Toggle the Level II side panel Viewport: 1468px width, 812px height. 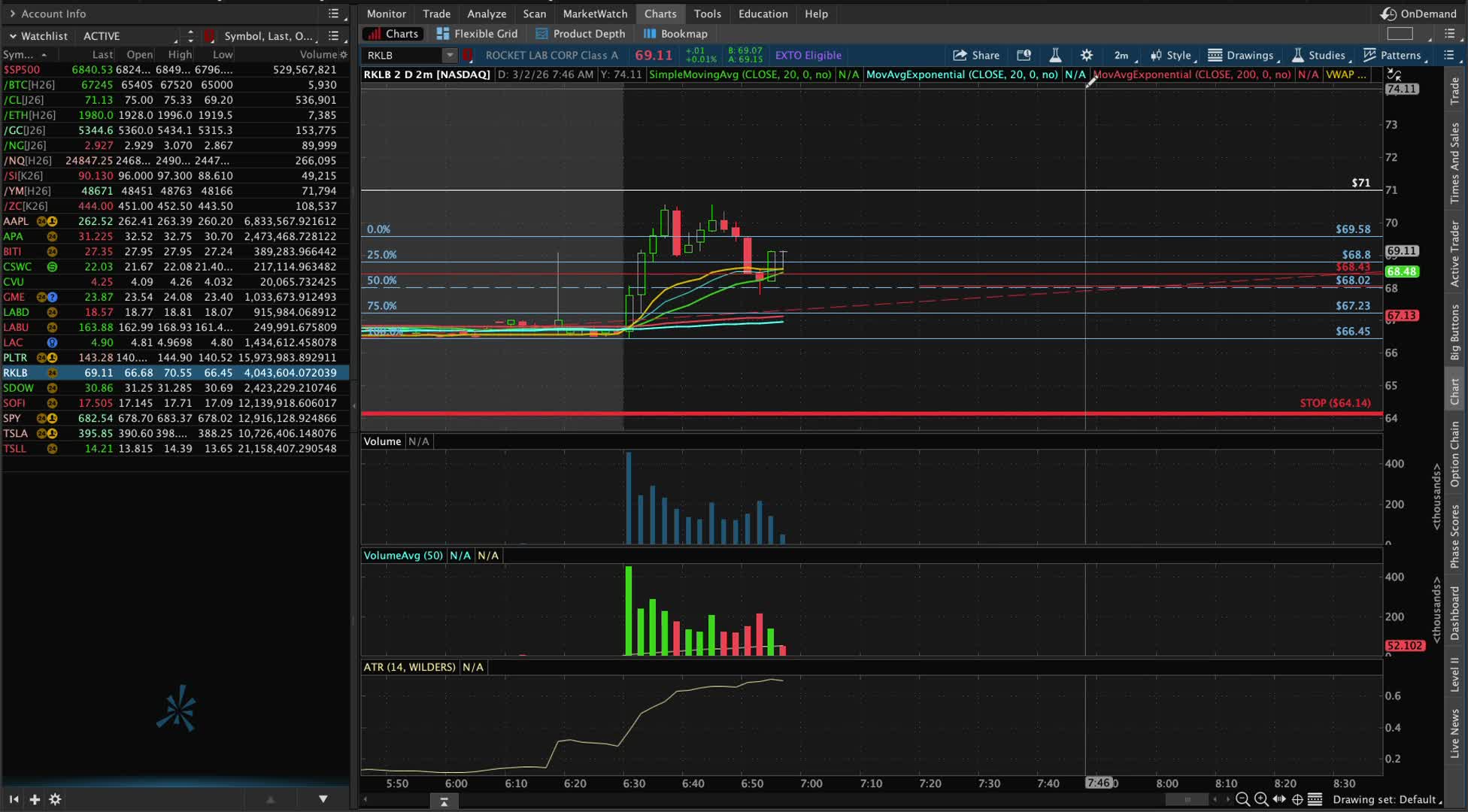tap(1455, 674)
